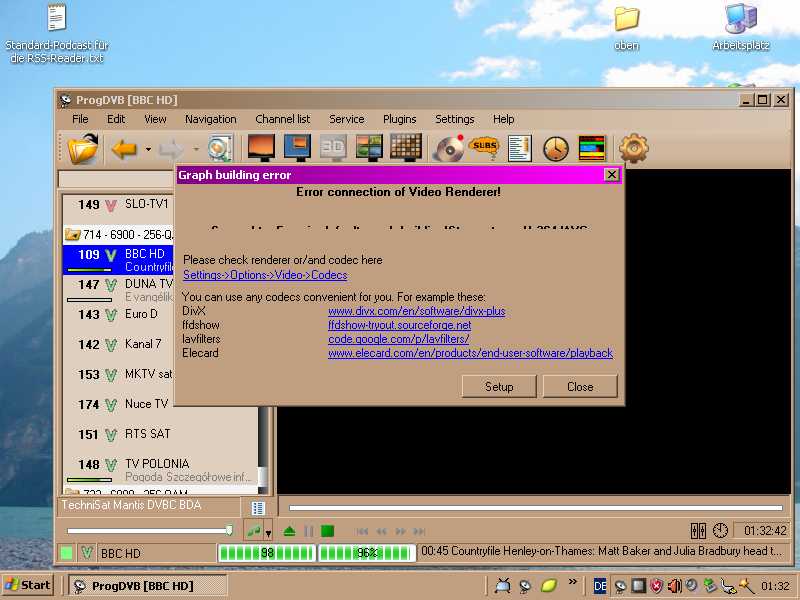Click the mosaic grid view icon
The width and height of the screenshot is (800, 600).
click(405, 148)
